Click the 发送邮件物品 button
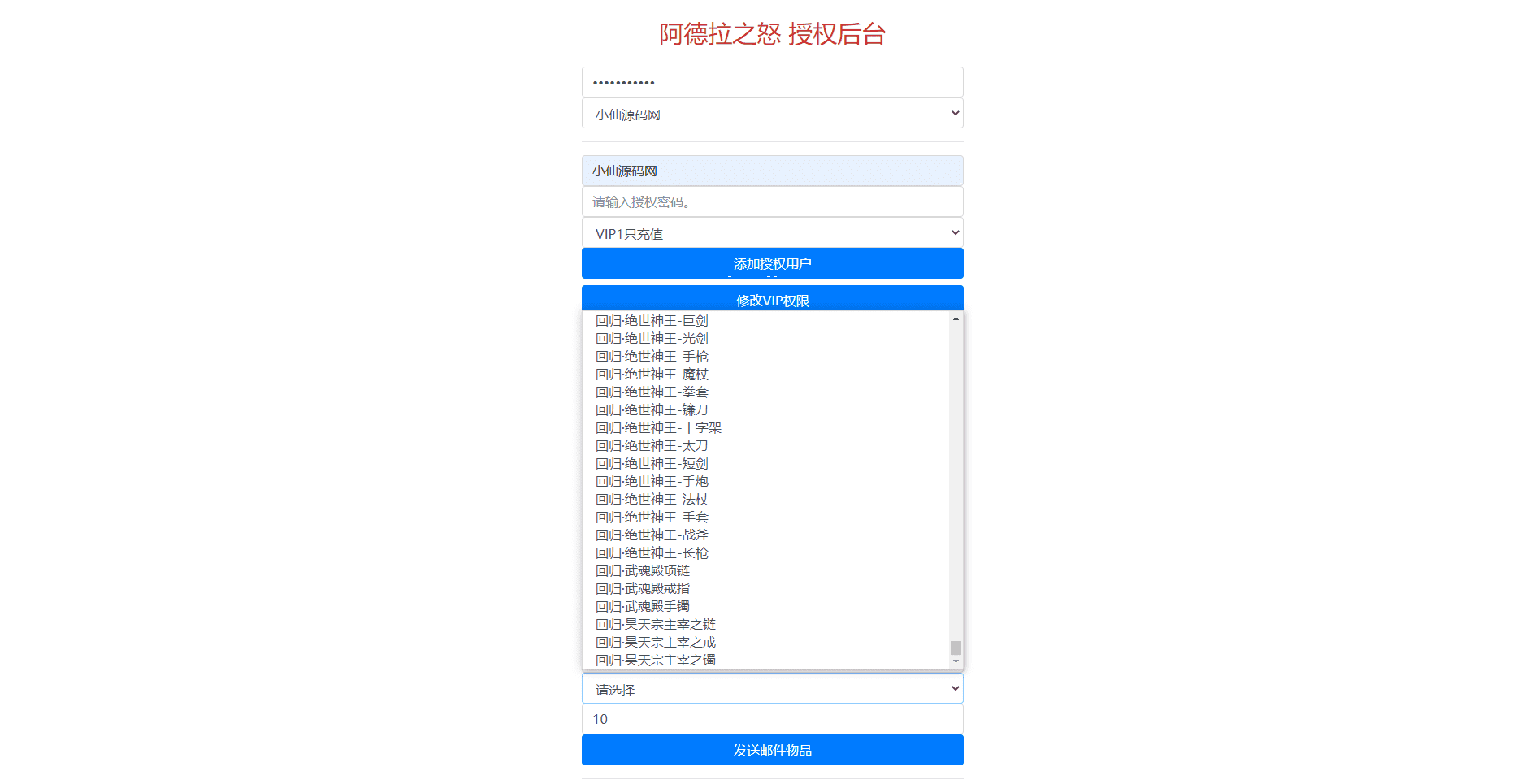 coord(772,750)
